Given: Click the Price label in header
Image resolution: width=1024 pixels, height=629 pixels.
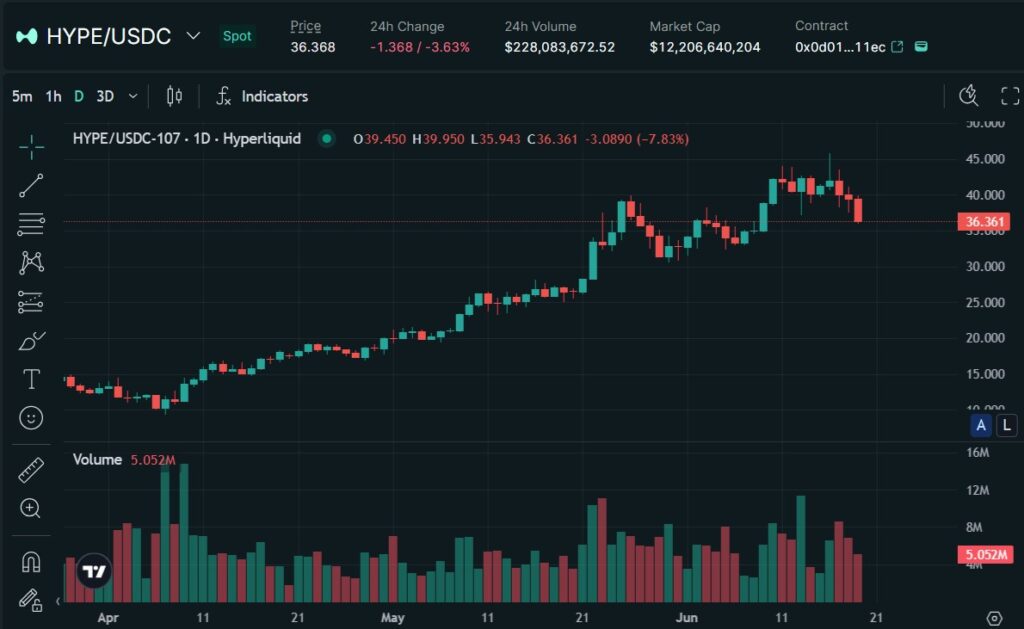Looking at the screenshot, I should pyautogui.click(x=306, y=26).
